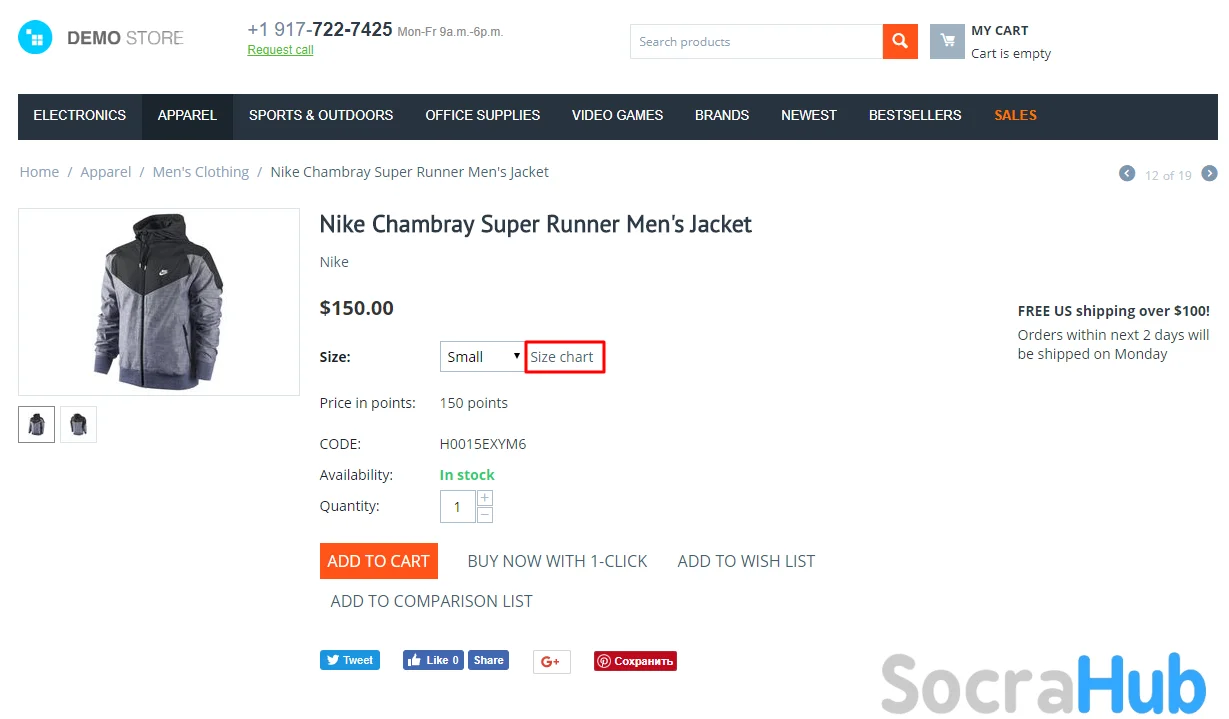1229x719 pixels.
Task: Open the shopping cart icon
Action: tap(947, 42)
